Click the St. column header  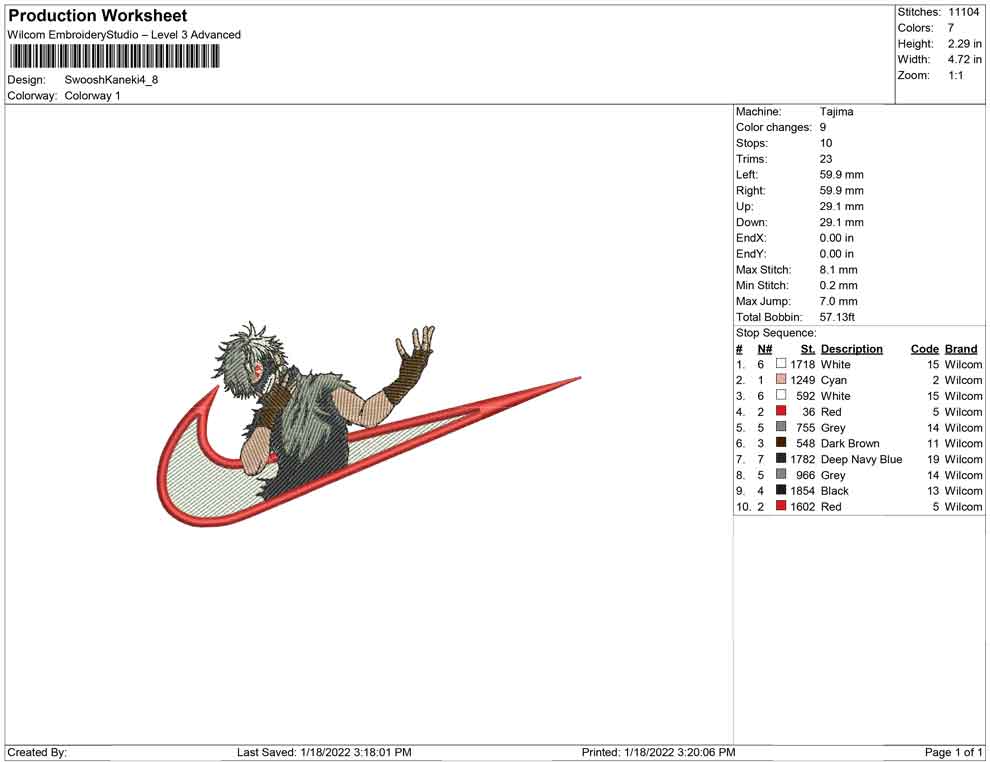[808, 348]
